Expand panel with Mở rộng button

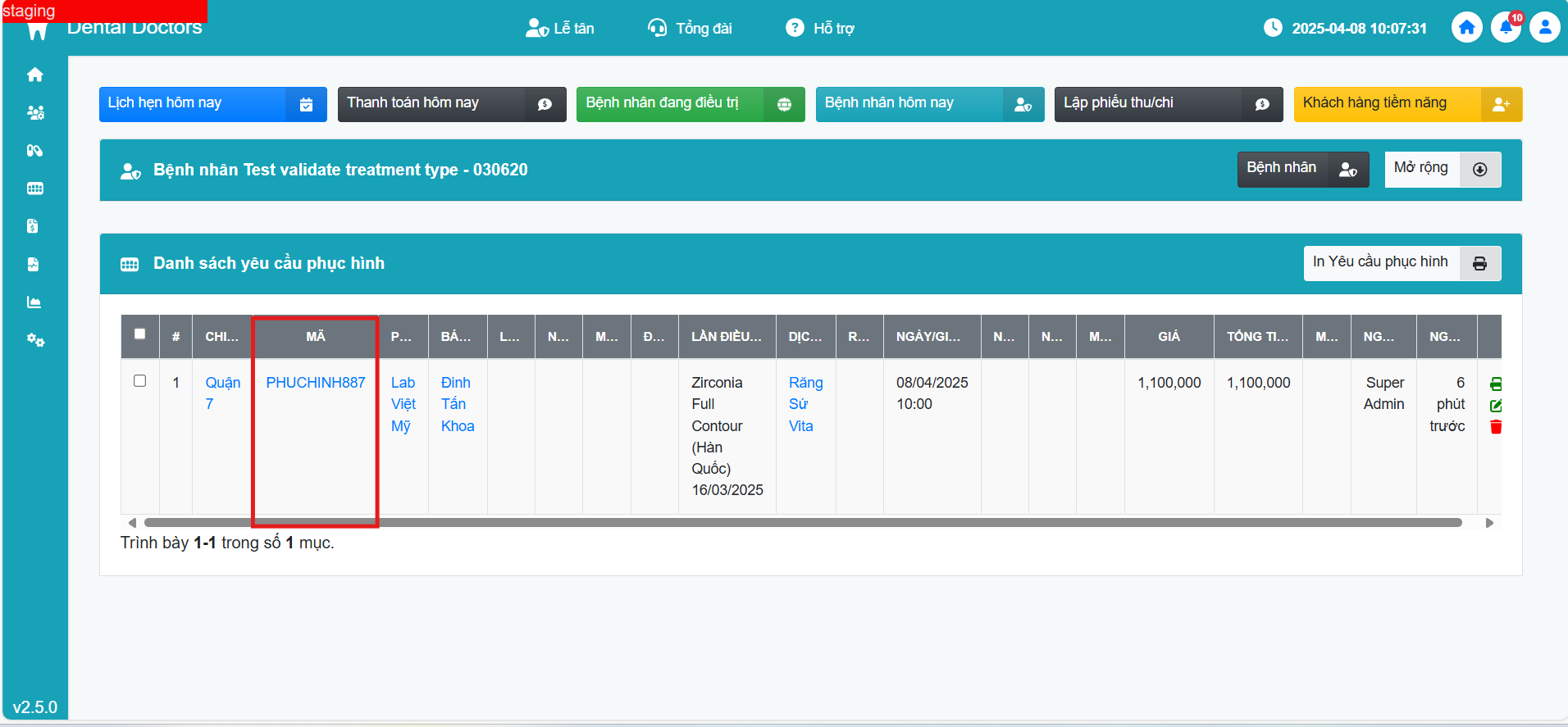(1443, 169)
